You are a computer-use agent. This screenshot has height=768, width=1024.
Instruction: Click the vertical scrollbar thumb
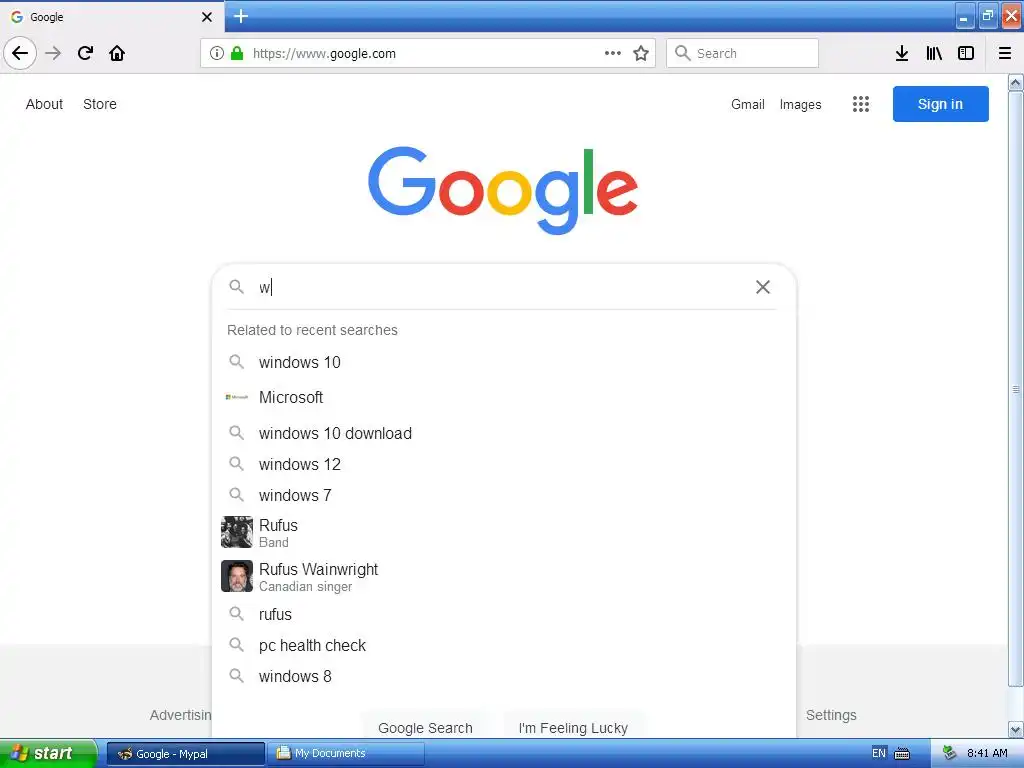(x=1016, y=389)
